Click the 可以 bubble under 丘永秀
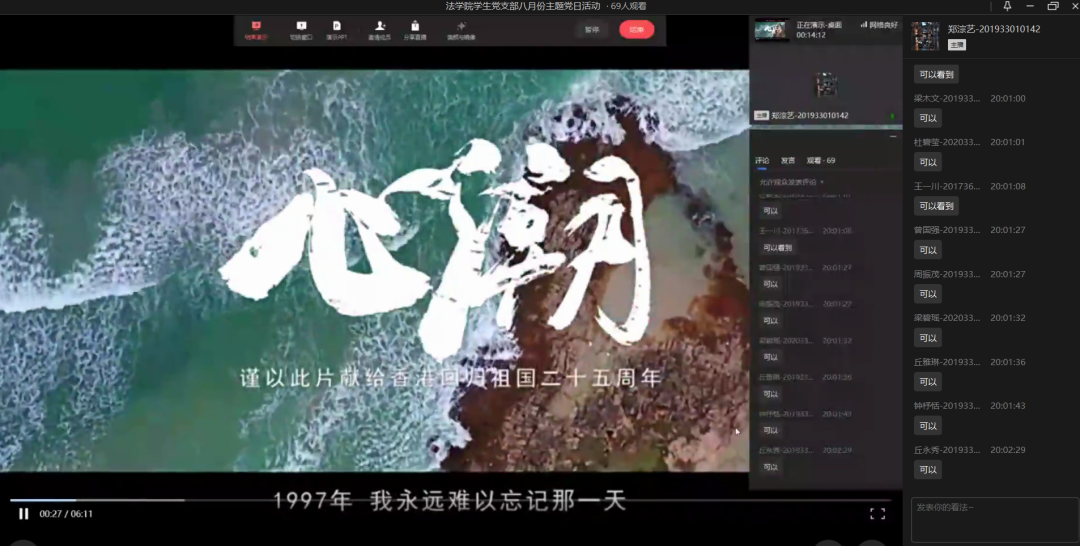Screen dimensions: 1080x546 pyautogui.click(x=928, y=470)
